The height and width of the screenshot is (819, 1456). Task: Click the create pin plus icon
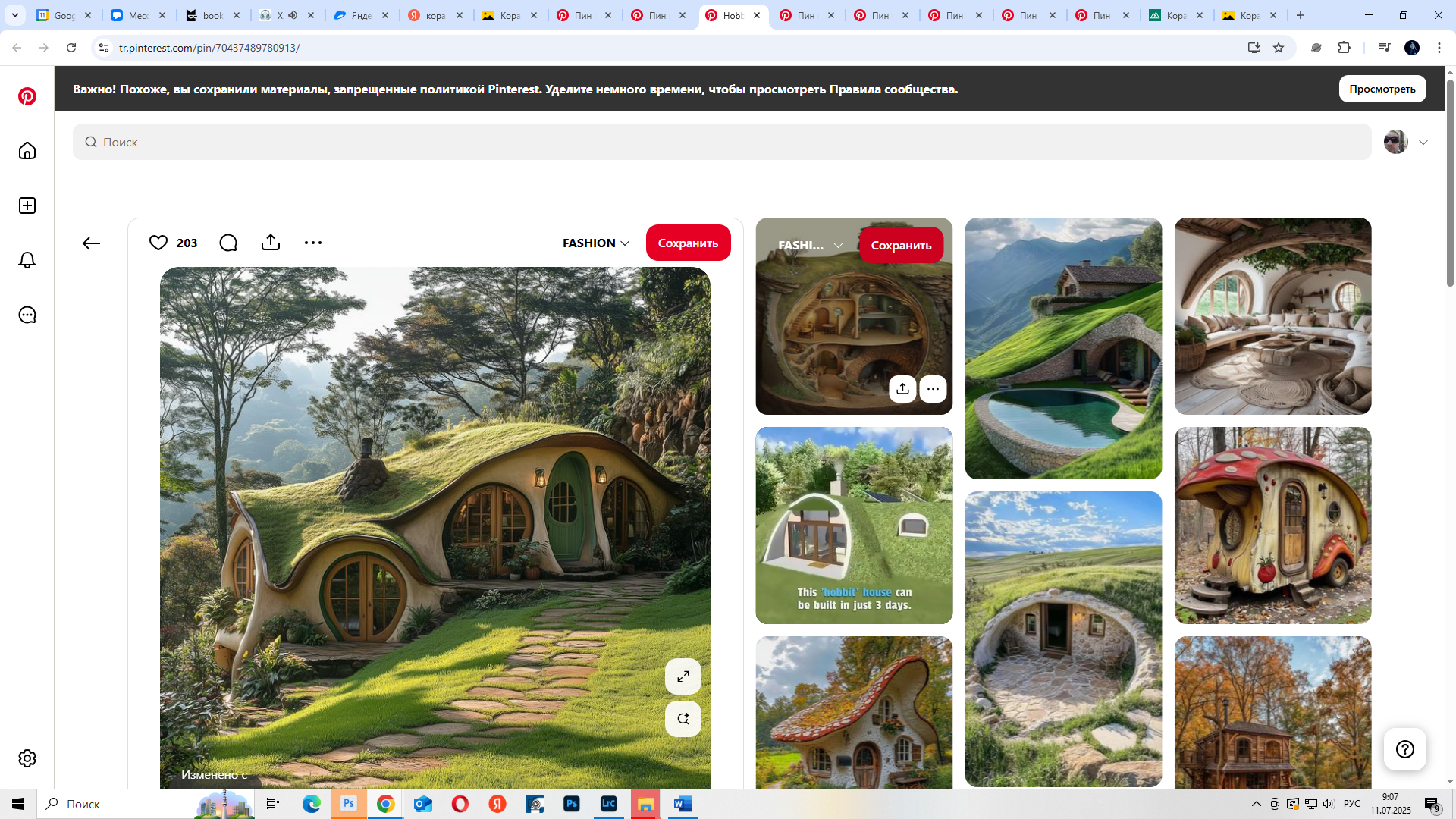pos(27,206)
